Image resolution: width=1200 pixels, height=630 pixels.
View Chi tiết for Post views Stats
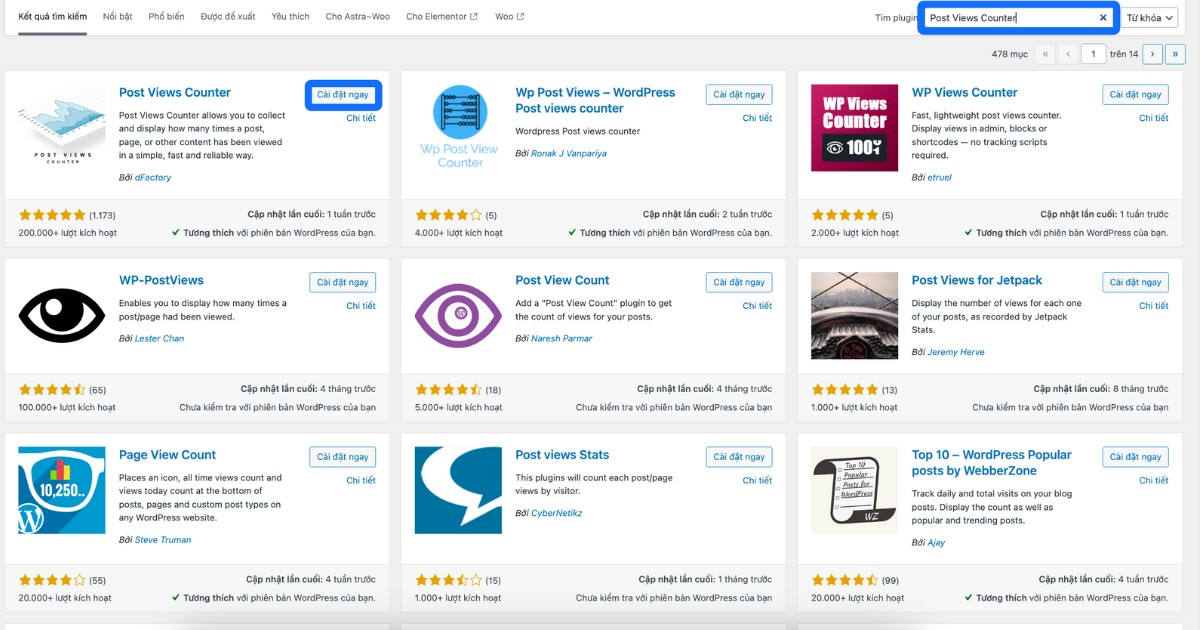(x=757, y=480)
